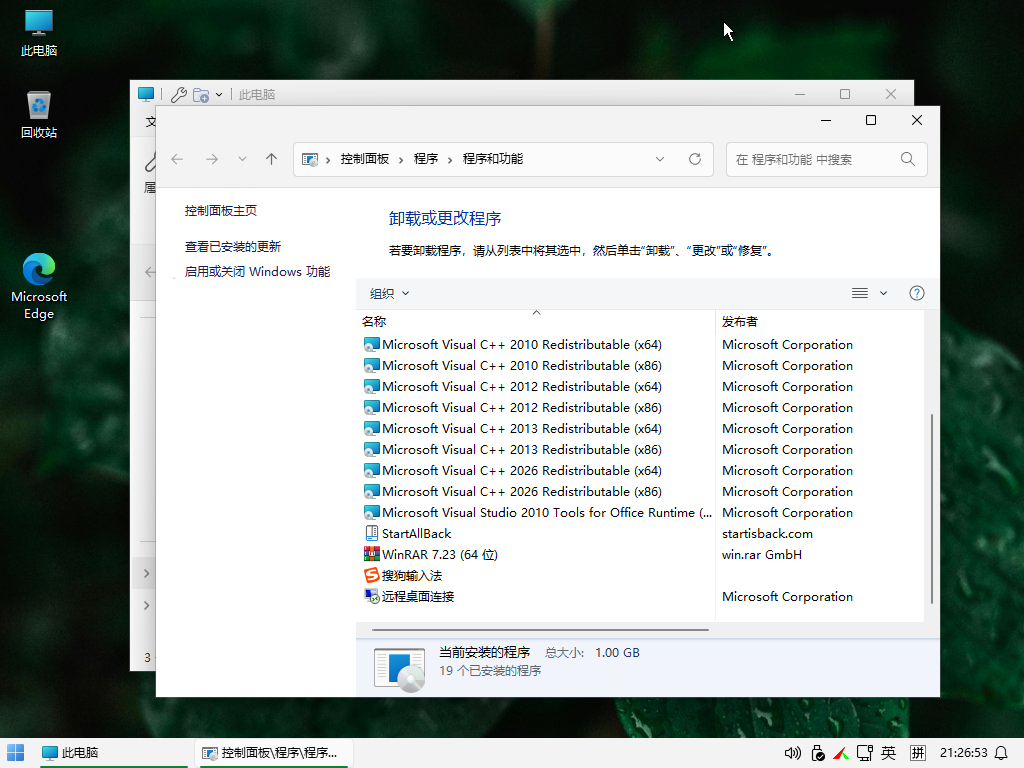Click the control panel icon in address bar
1024x768 pixels.
310,159
